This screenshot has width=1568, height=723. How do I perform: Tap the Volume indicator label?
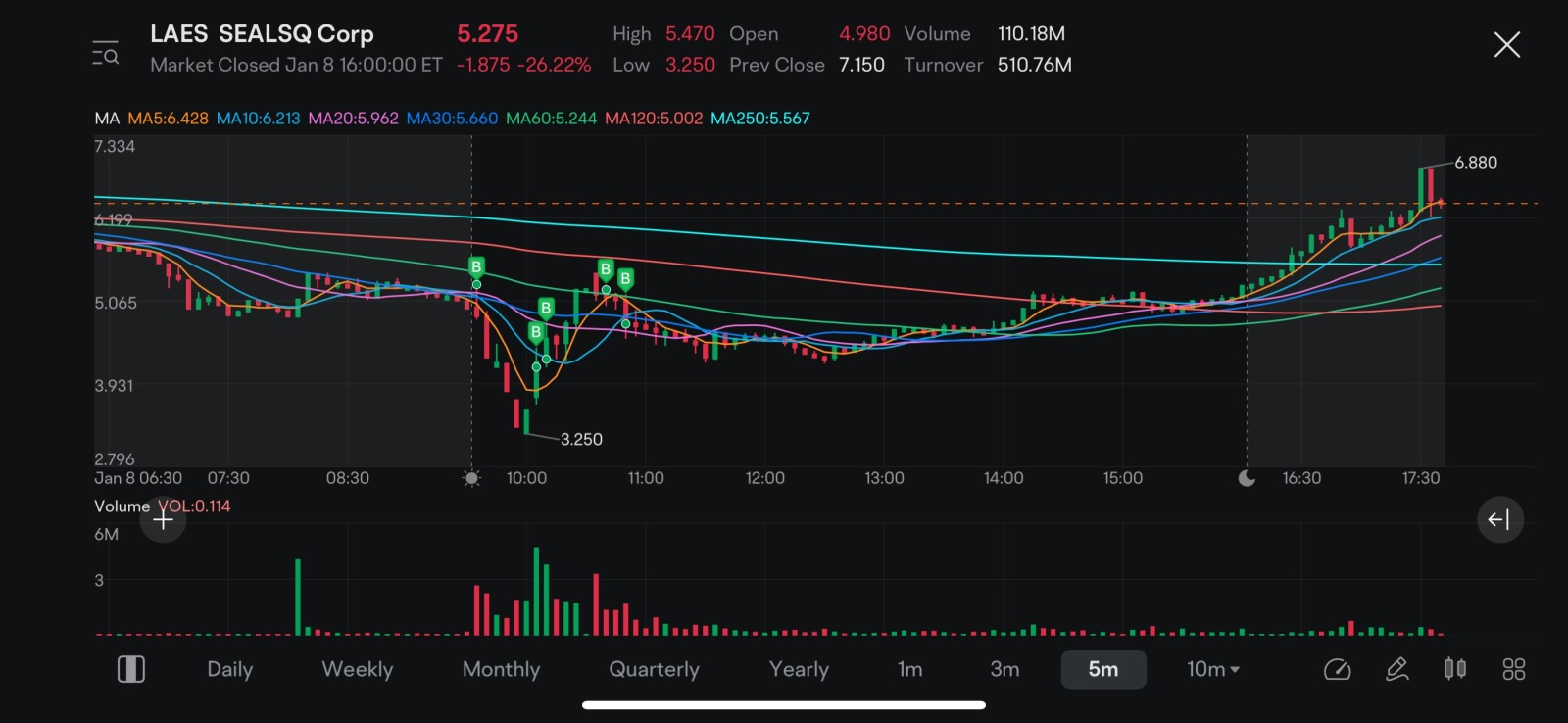pyautogui.click(x=122, y=506)
